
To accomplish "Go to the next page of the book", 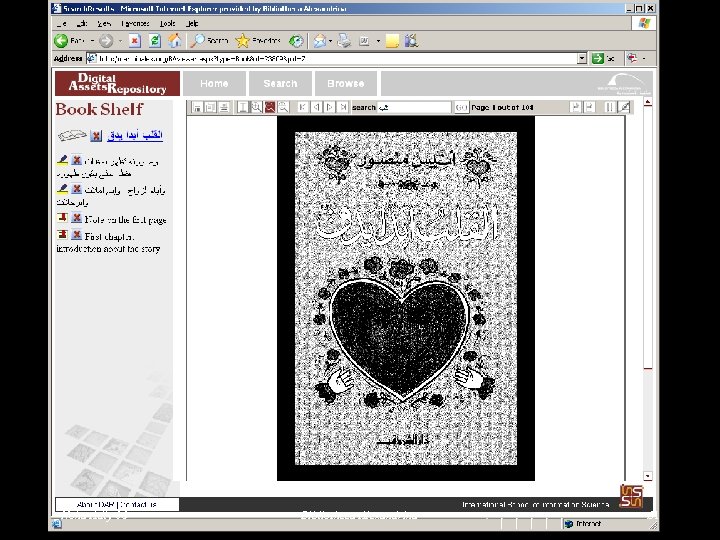I will pyautogui.click(x=329, y=107).
